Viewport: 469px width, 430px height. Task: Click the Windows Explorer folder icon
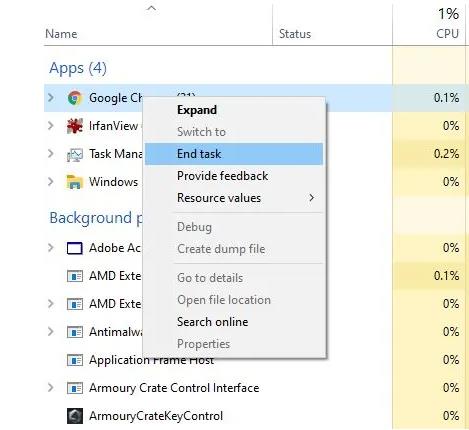tap(75, 182)
